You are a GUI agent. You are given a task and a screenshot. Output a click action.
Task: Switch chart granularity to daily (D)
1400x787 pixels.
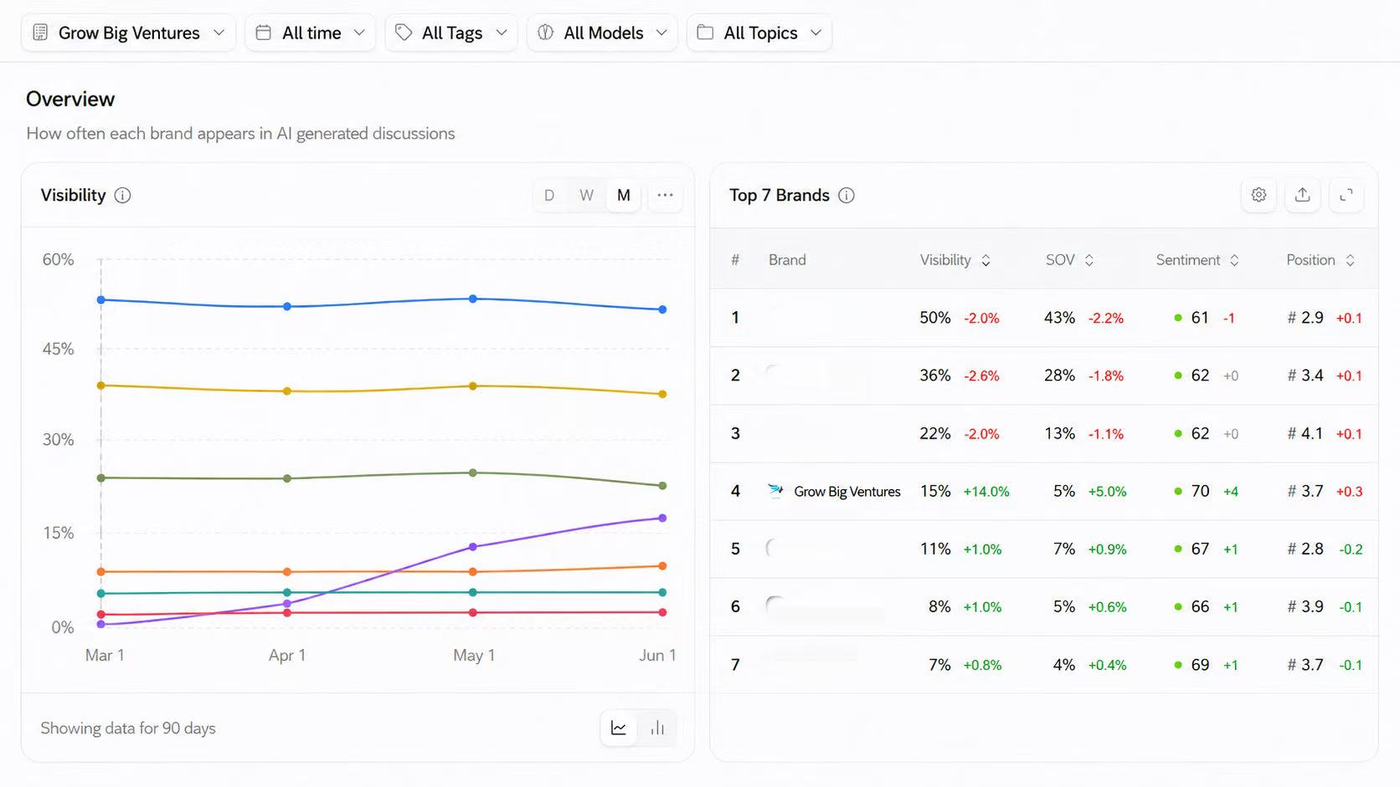(549, 195)
